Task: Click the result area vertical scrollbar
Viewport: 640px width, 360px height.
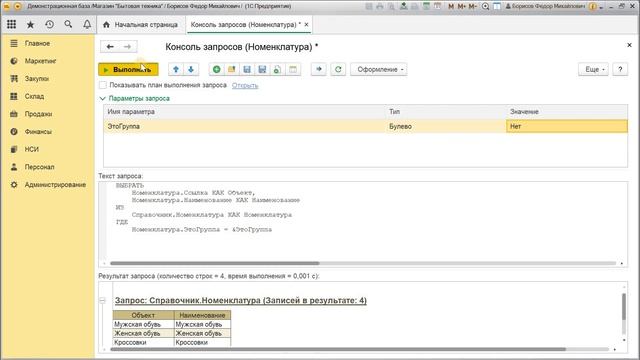Action: click(624, 307)
